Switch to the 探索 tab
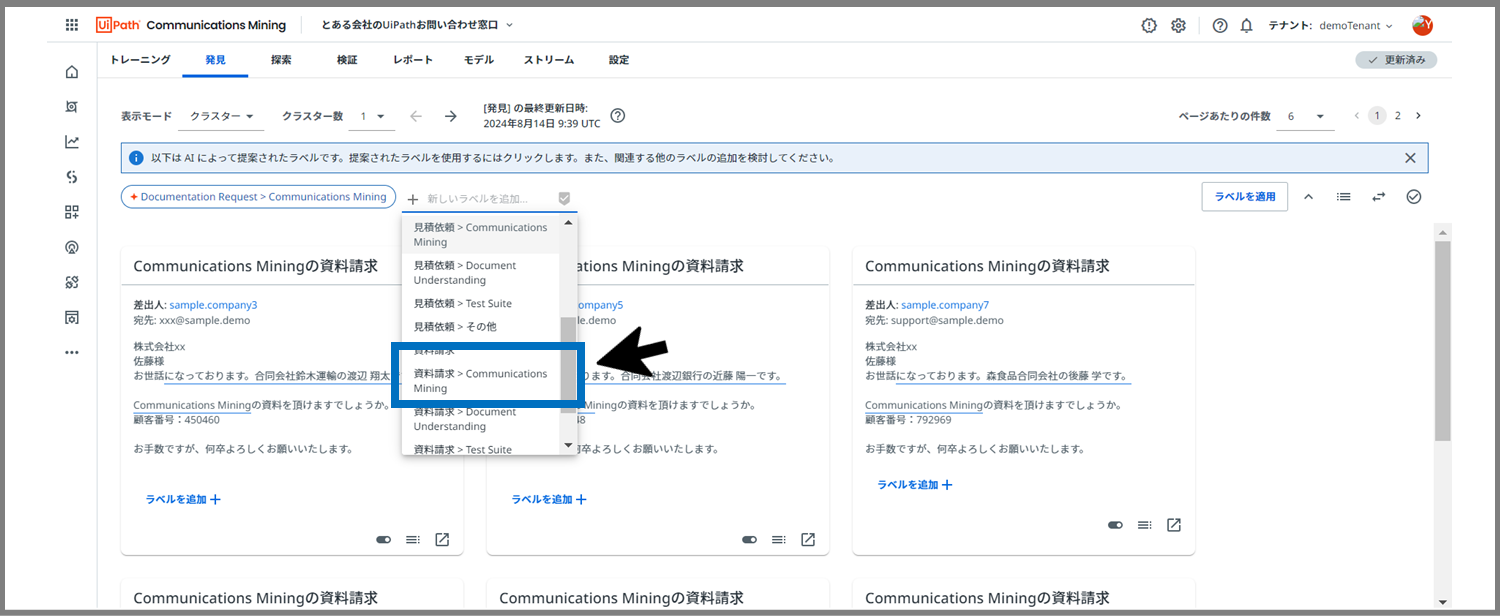The image size is (1500, 616). click(x=281, y=60)
